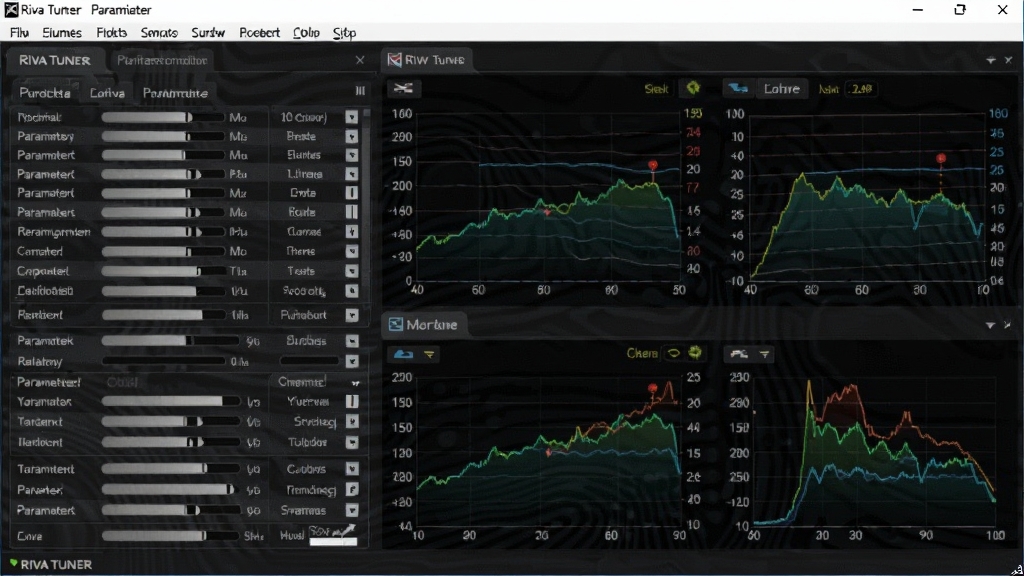Click the yellow "Chera" label

pyautogui.click(x=642, y=353)
